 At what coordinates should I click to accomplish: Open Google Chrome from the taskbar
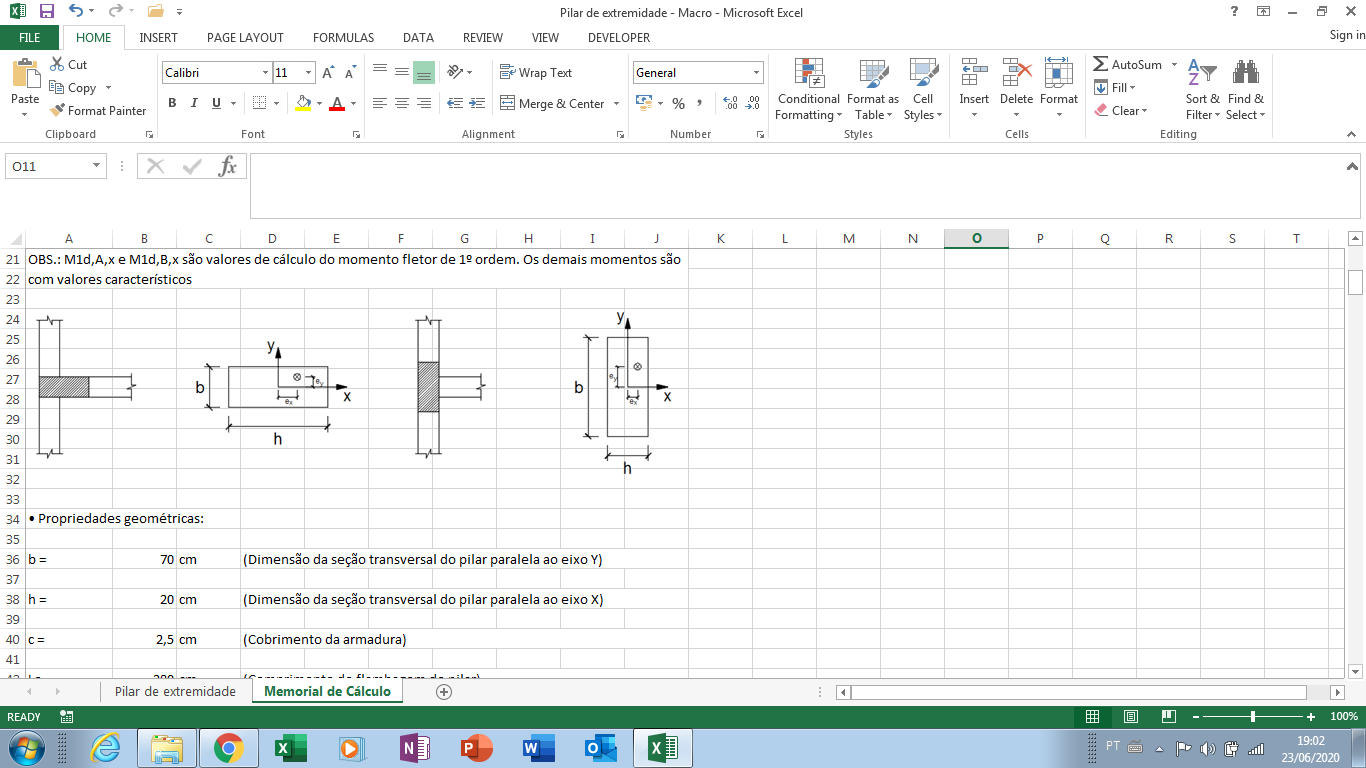click(x=228, y=748)
